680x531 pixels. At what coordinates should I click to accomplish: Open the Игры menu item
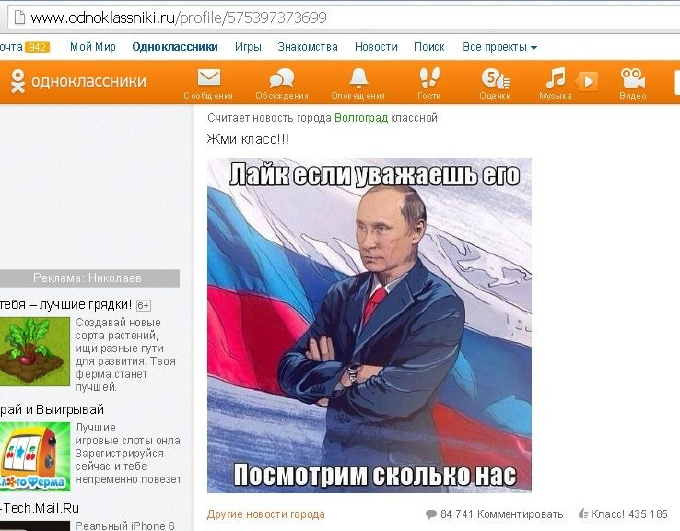point(248,47)
